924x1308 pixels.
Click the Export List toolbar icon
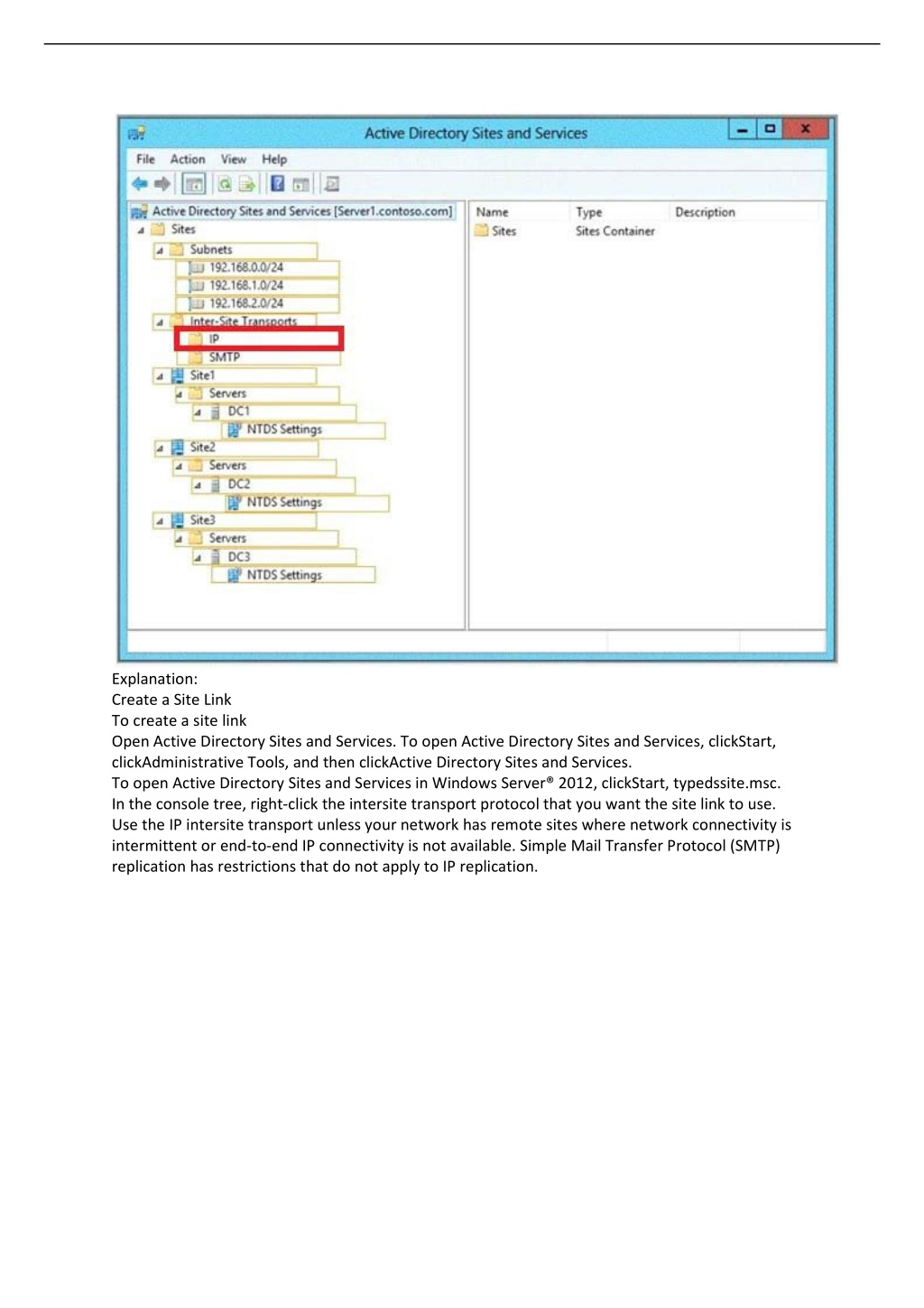tap(246, 184)
